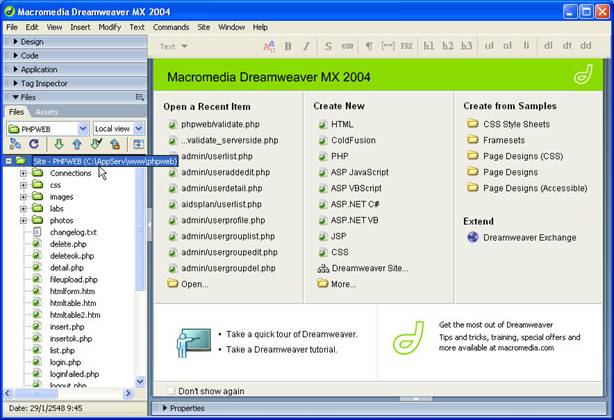The height and width of the screenshot is (420, 614).
Task: Collapse the Files panel group
Action: coord(15,97)
